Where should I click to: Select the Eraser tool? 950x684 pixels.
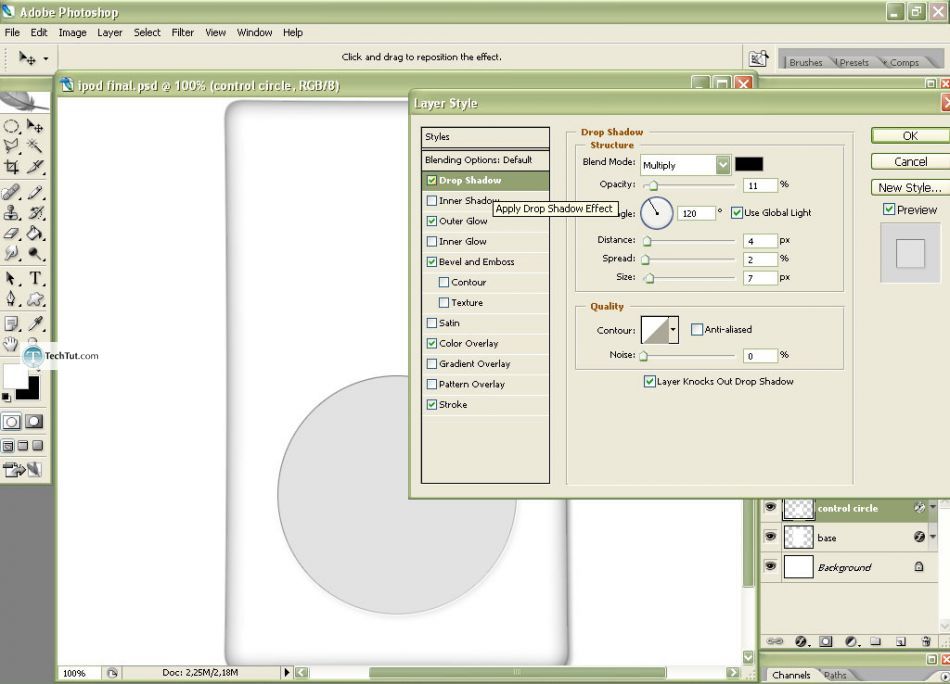(11, 233)
